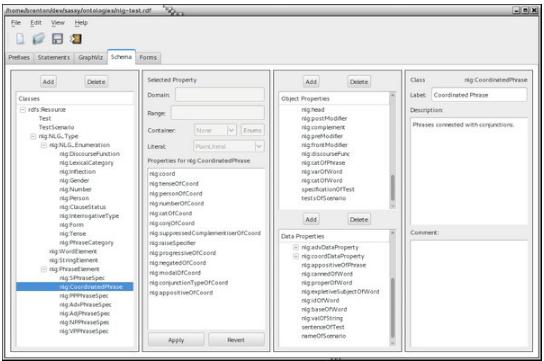This screenshot has width=544, height=361.
Task: Select nlg:WordElement class
Action: click(73, 251)
